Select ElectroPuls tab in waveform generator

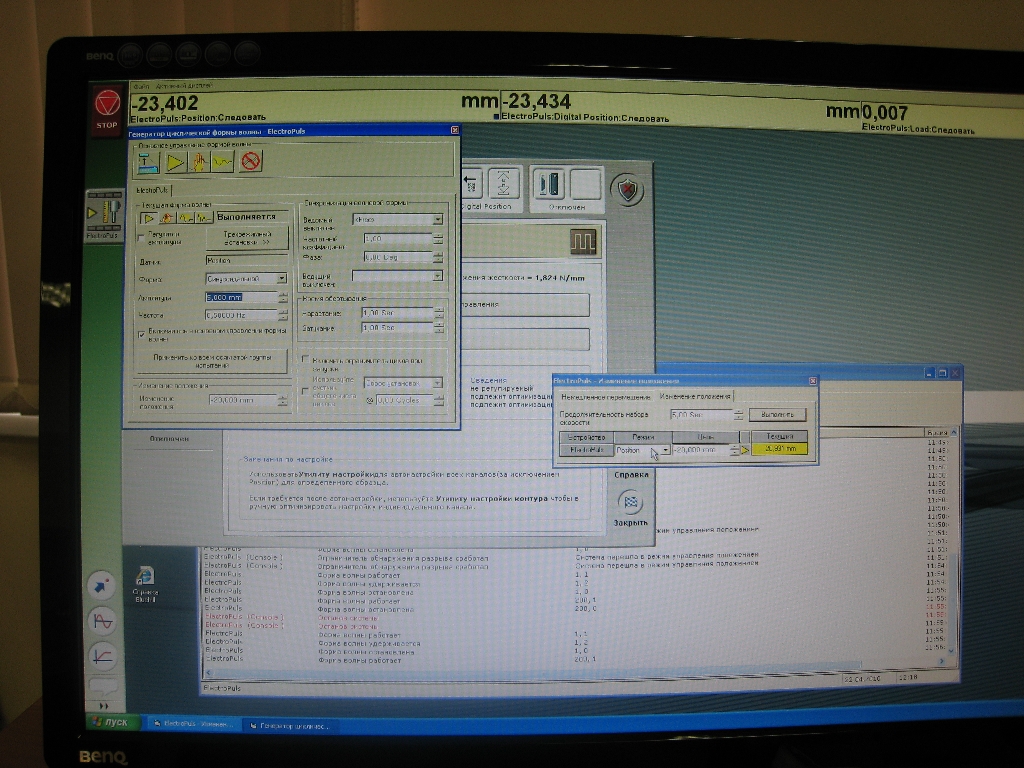click(152, 190)
